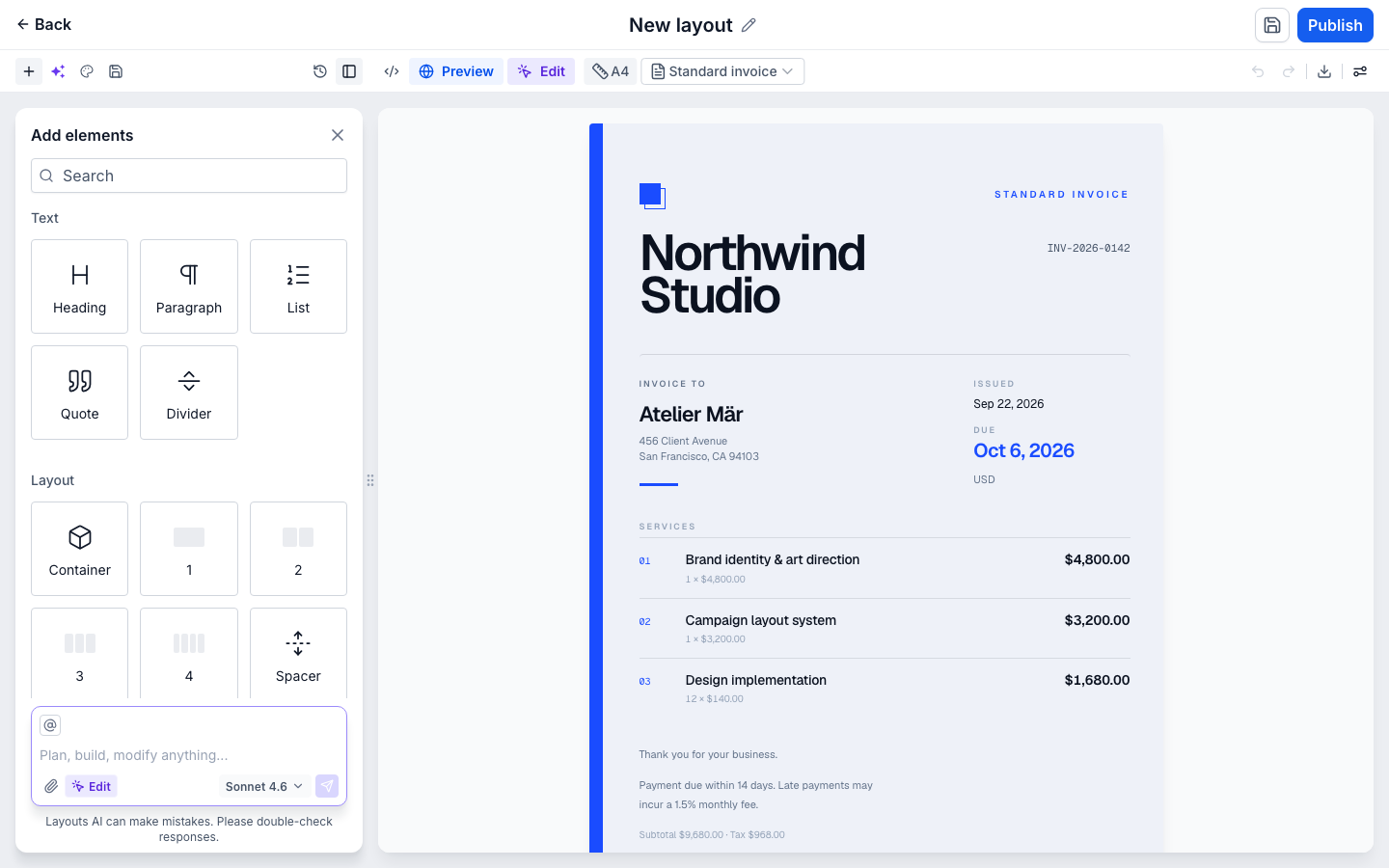The width and height of the screenshot is (1389, 868).
Task: Click the blue logo square on invoice
Action: pyautogui.click(x=652, y=196)
